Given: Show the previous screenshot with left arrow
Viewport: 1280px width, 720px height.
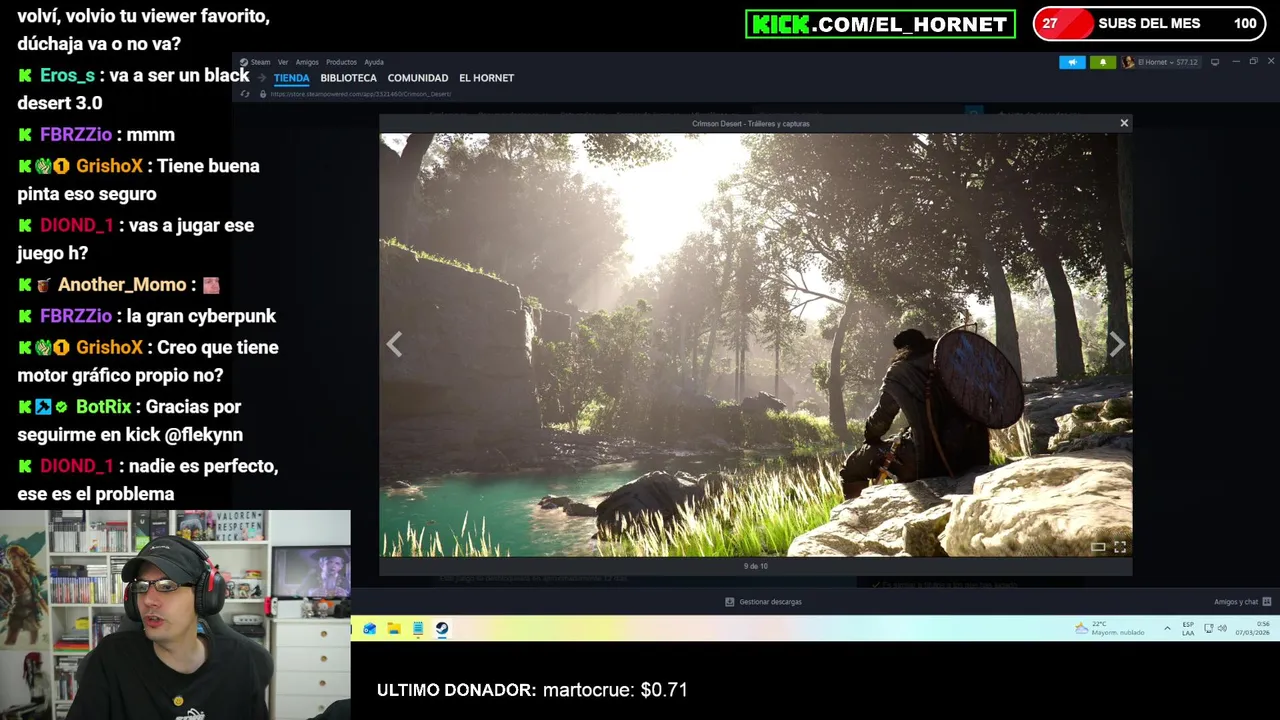Looking at the screenshot, I should [x=394, y=344].
